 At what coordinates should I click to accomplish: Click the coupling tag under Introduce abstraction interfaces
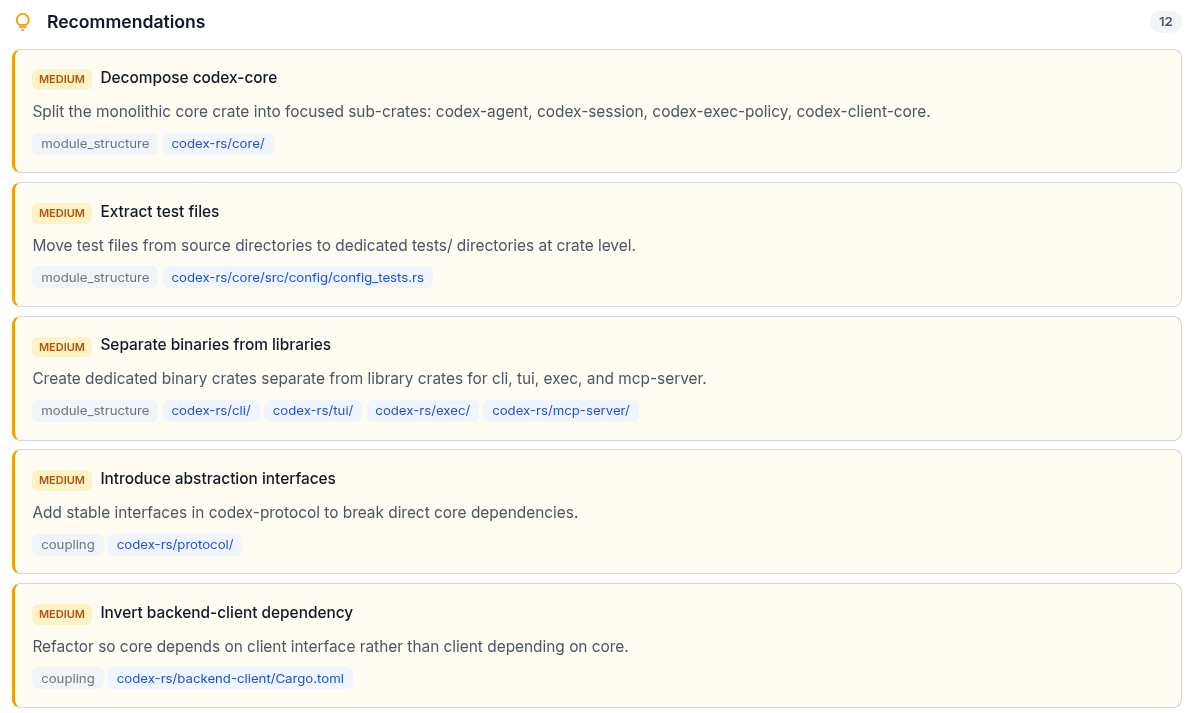(68, 545)
